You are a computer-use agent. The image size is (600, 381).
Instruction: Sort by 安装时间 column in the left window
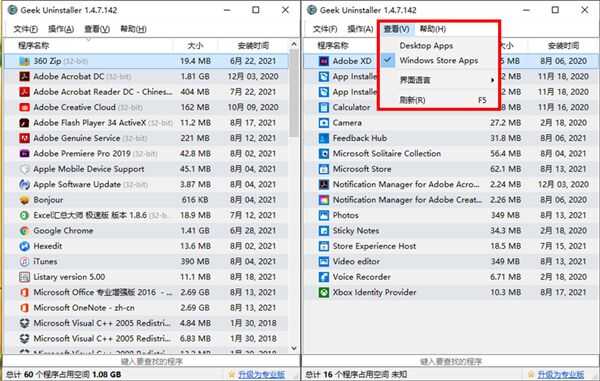click(x=253, y=46)
